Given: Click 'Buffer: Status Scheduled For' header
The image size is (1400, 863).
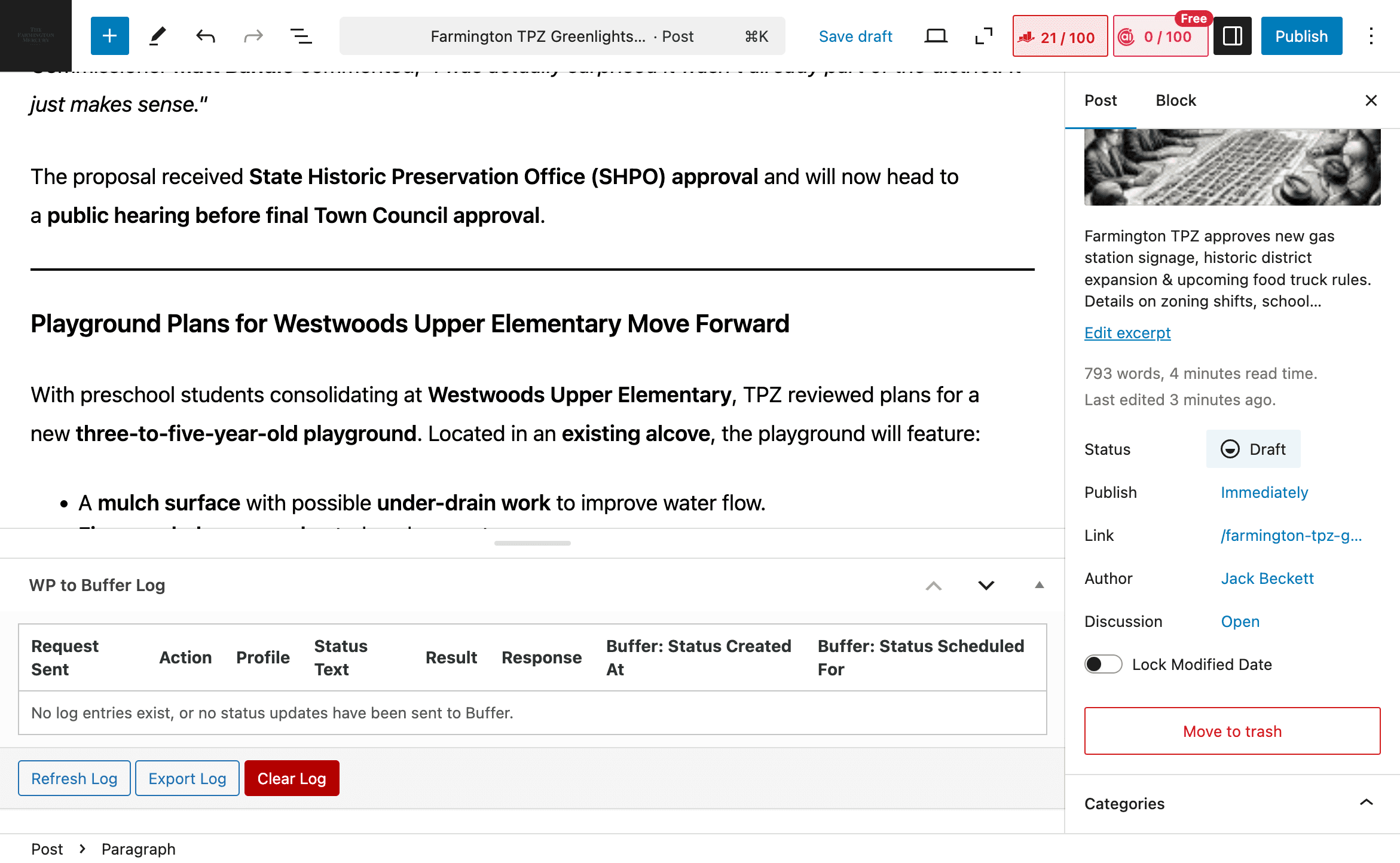Looking at the screenshot, I should (x=921, y=657).
